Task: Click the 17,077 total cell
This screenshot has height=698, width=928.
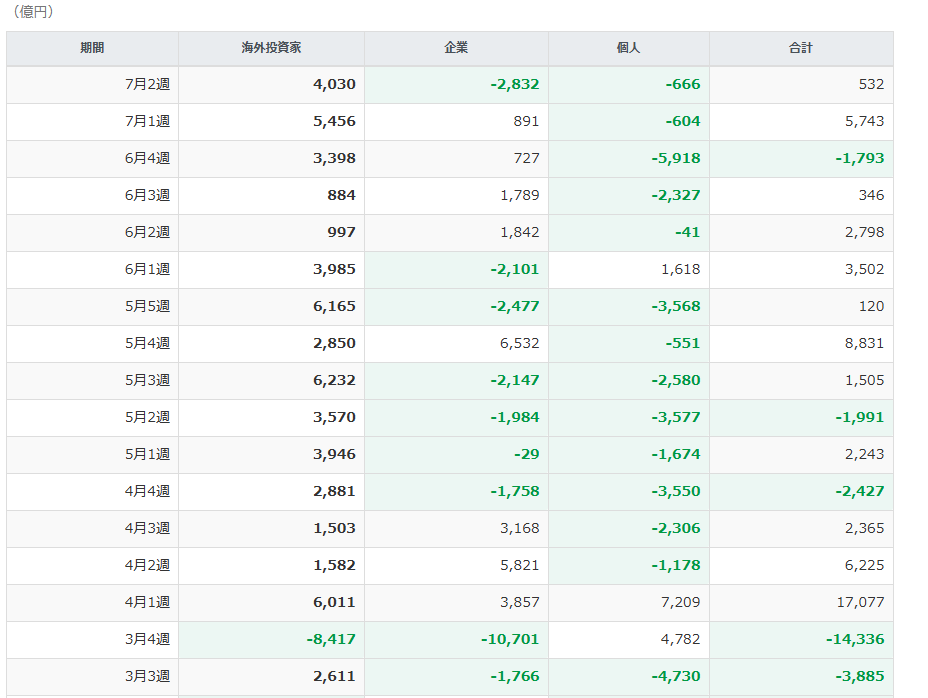Action: (801, 603)
